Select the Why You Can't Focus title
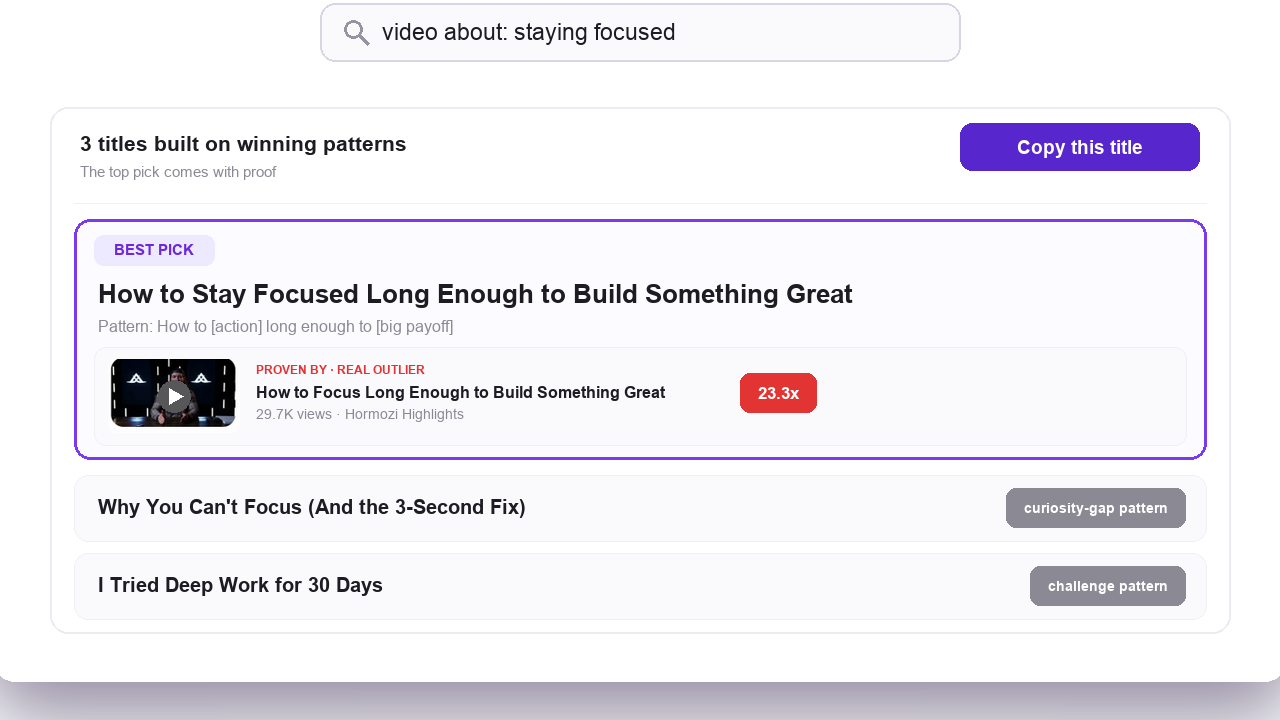Image resolution: width=1280 pixels, height=720 pixels. [312, 507]
